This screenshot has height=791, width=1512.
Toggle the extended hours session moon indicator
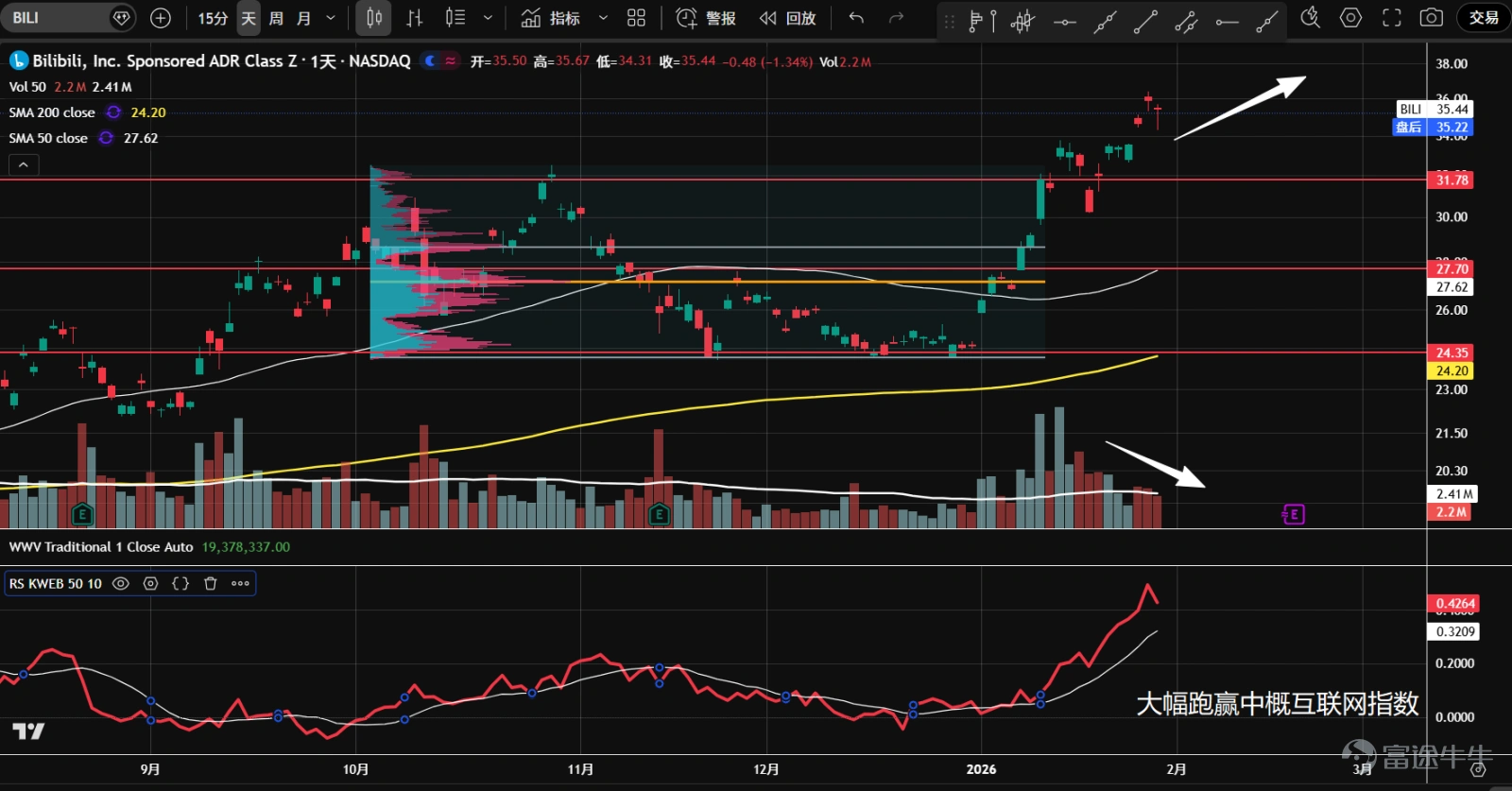pos(430,61)
